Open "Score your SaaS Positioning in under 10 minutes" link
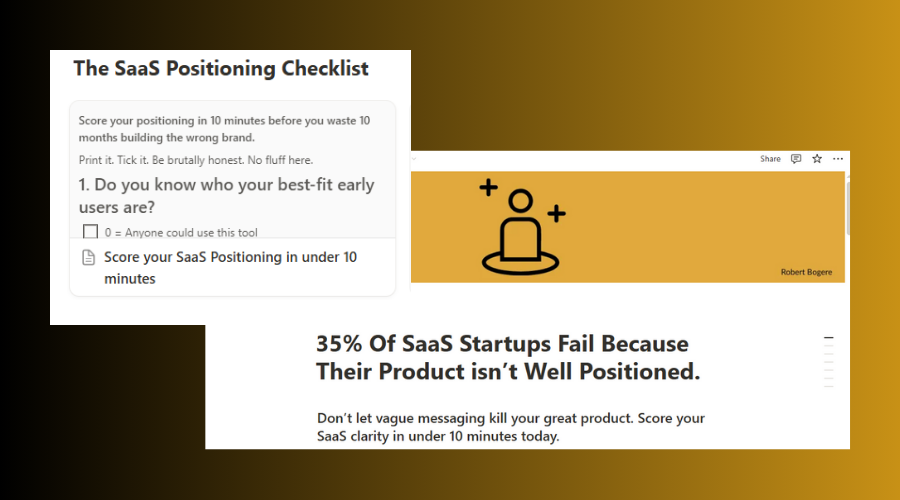Viewport: 900px width, 500px height. 230,268
